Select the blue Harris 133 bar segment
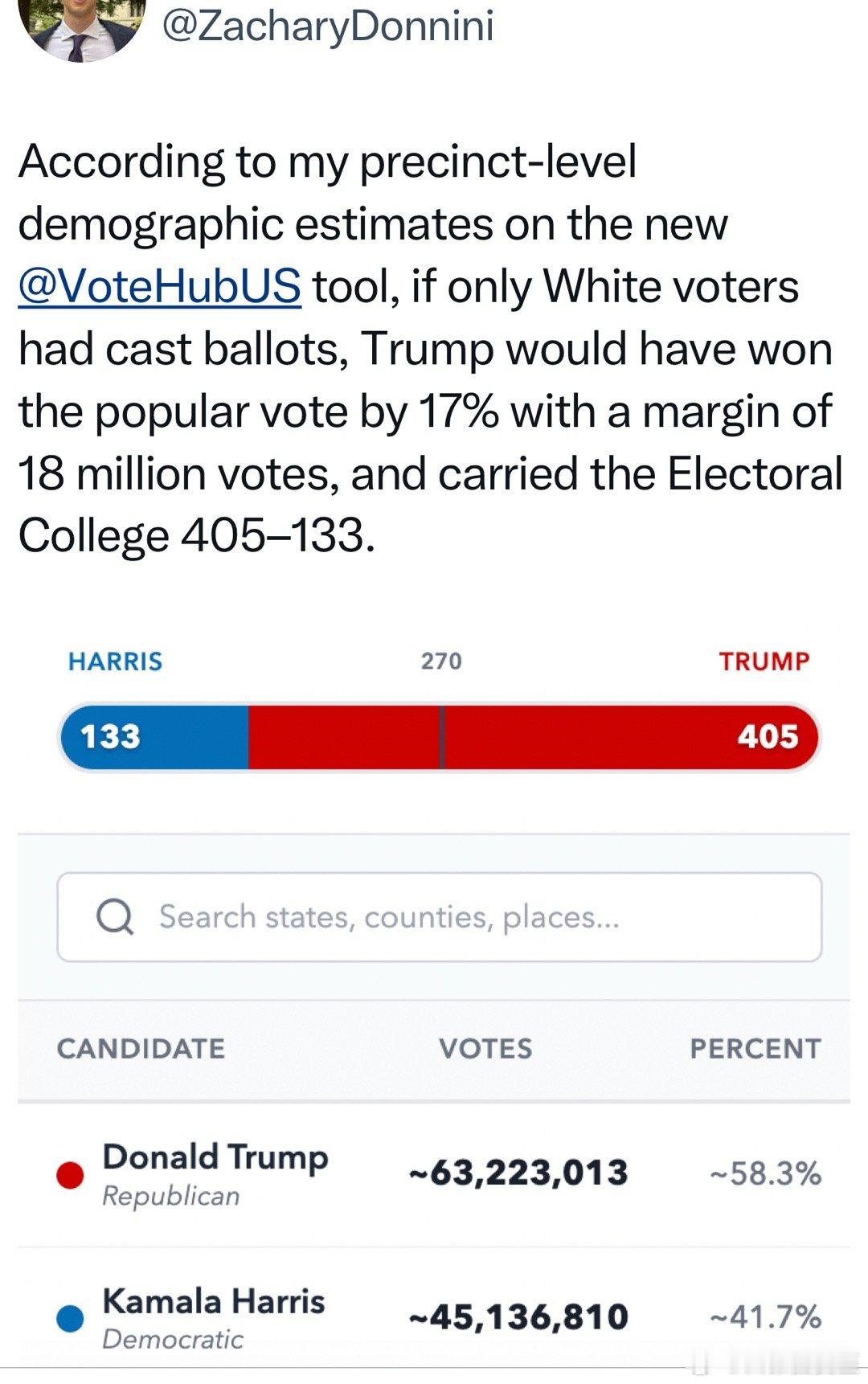Screen dimensions: 868x1384 [x=154, y=737]
